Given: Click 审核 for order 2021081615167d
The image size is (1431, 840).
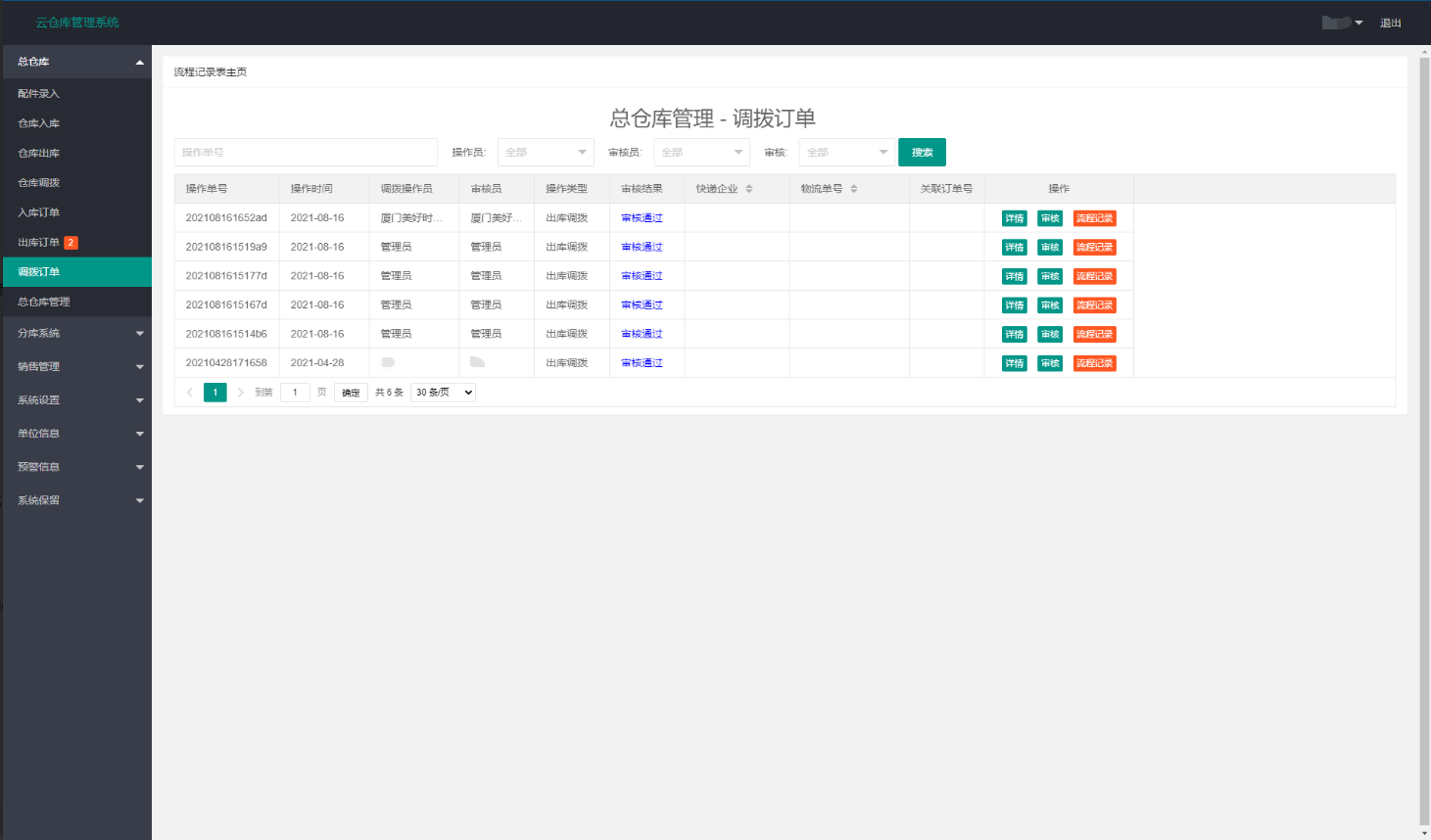Looking at the screenshot, I should tap(1050, 305).
